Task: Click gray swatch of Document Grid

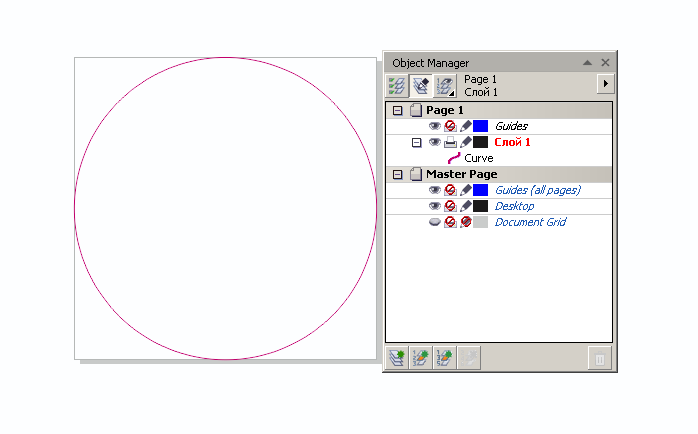Action: click(x=480, y=222)
